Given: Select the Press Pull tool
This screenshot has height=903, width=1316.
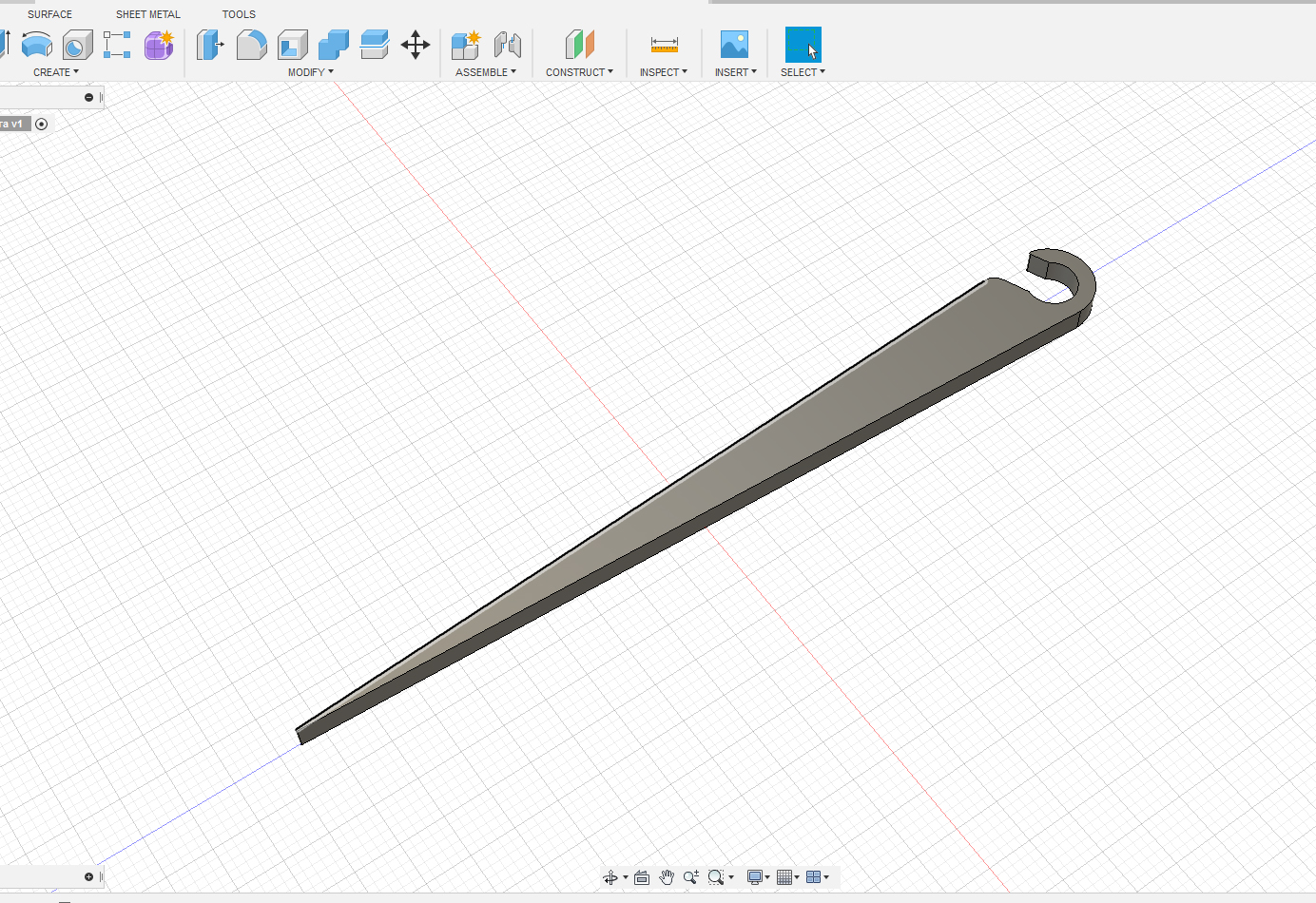Looking at the screenshot, I should click(x=210, y=45).
